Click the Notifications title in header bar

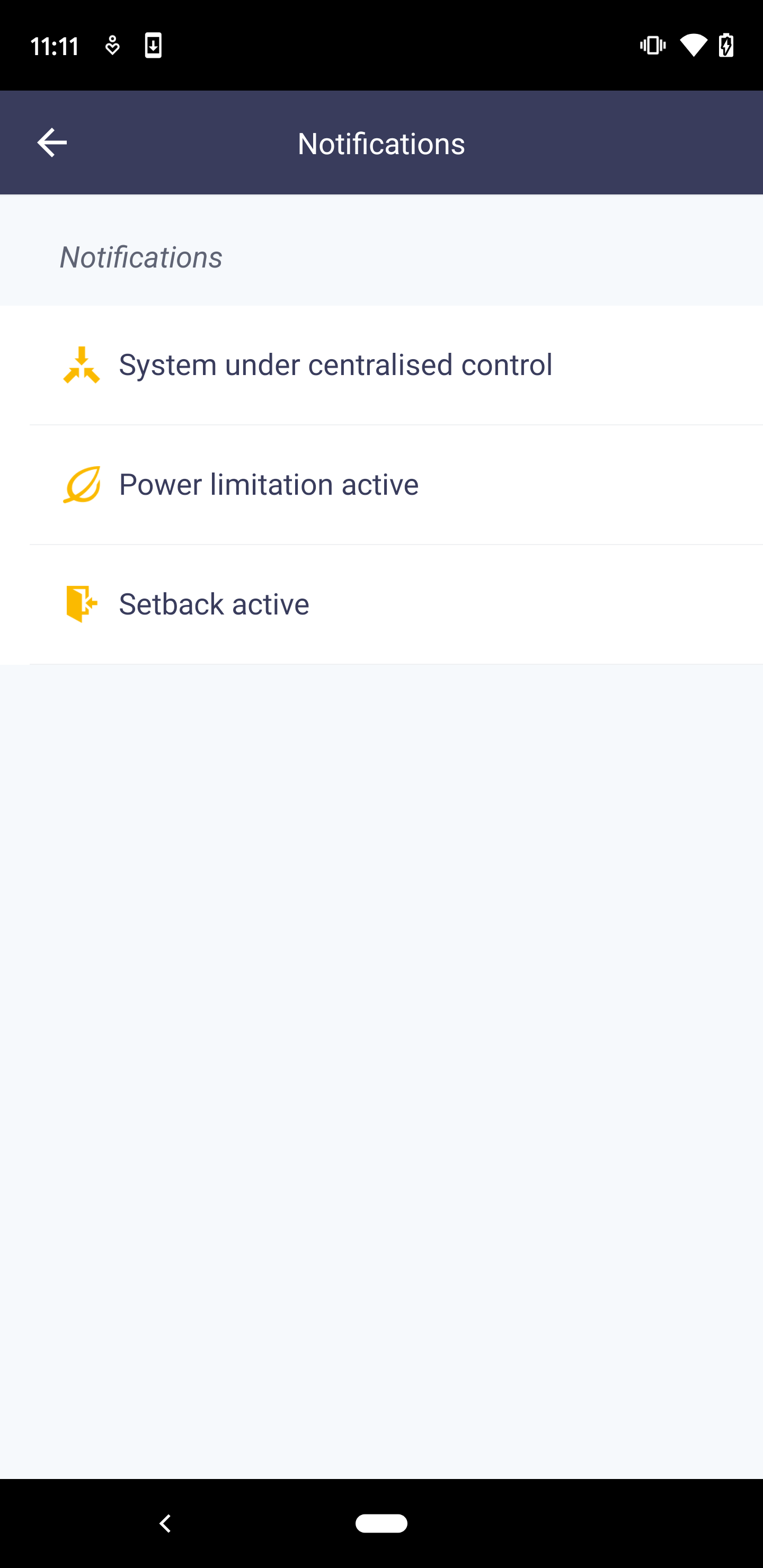[x=381, y=144]
